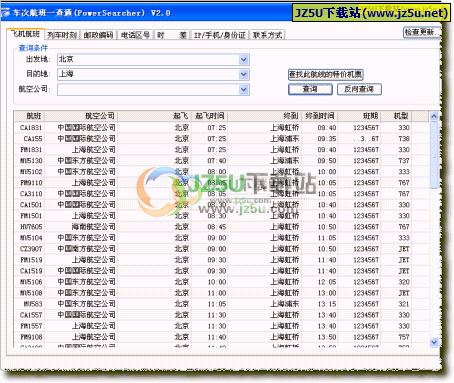Expand the 航空公司 airline dropdown
Viewport: 454px width, 383px height.
click(244, 89)
